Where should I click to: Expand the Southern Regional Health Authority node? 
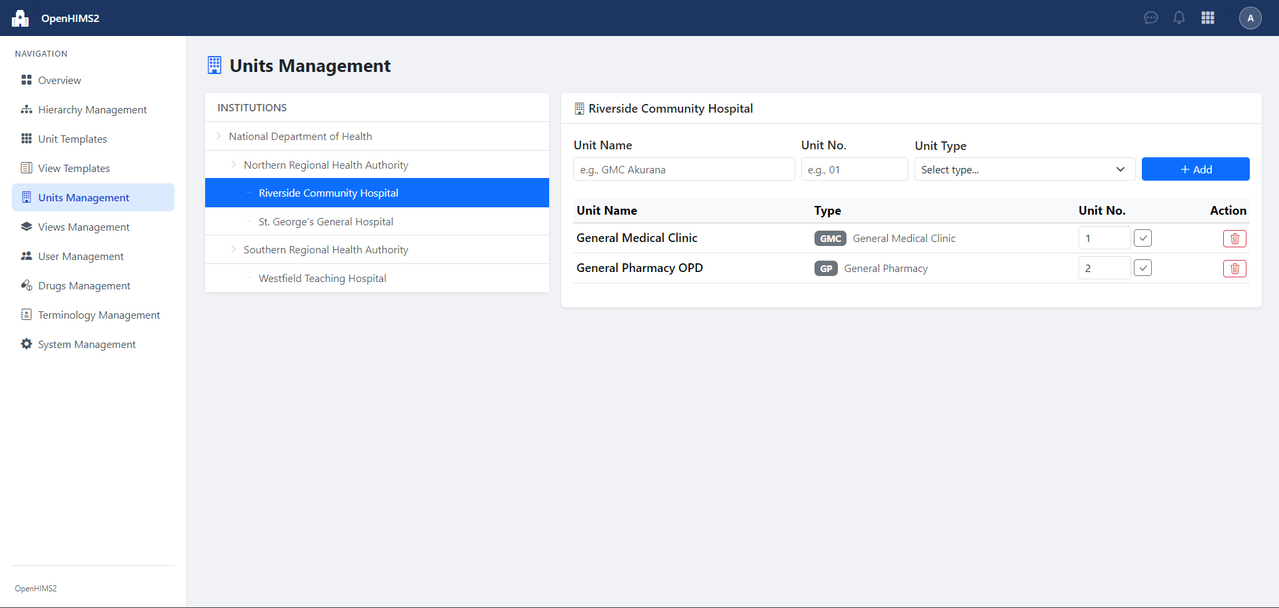tap(234, 250)
